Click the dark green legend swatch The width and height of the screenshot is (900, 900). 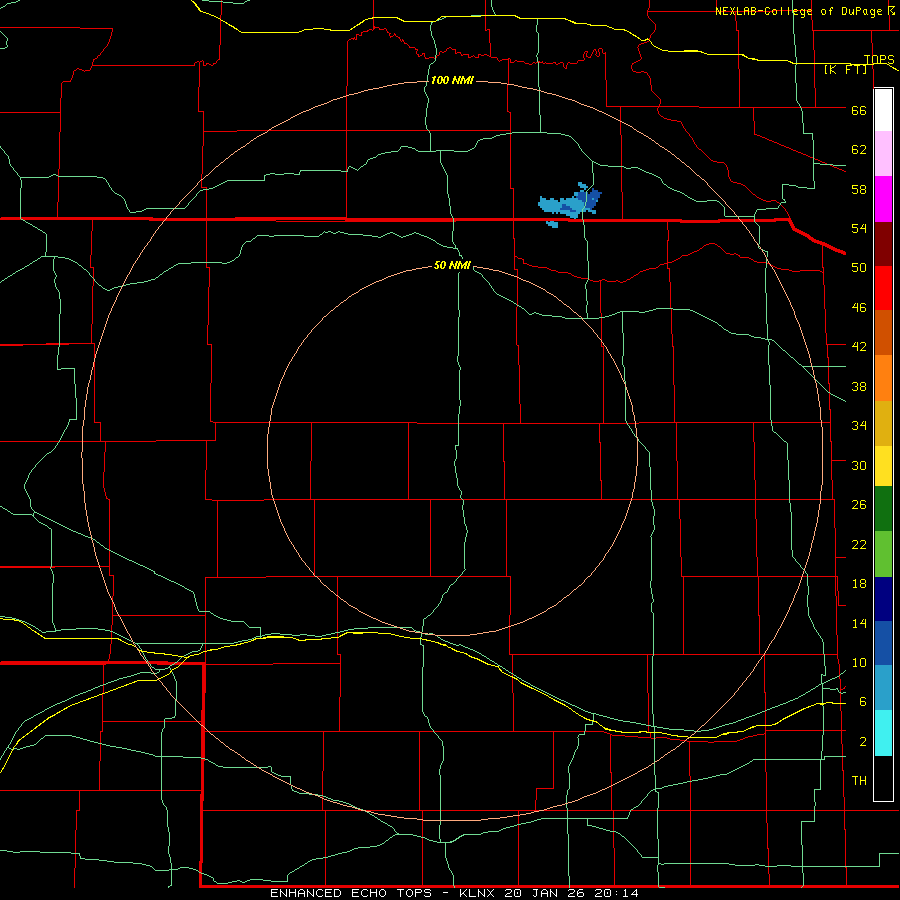click(x=883, y=509)
